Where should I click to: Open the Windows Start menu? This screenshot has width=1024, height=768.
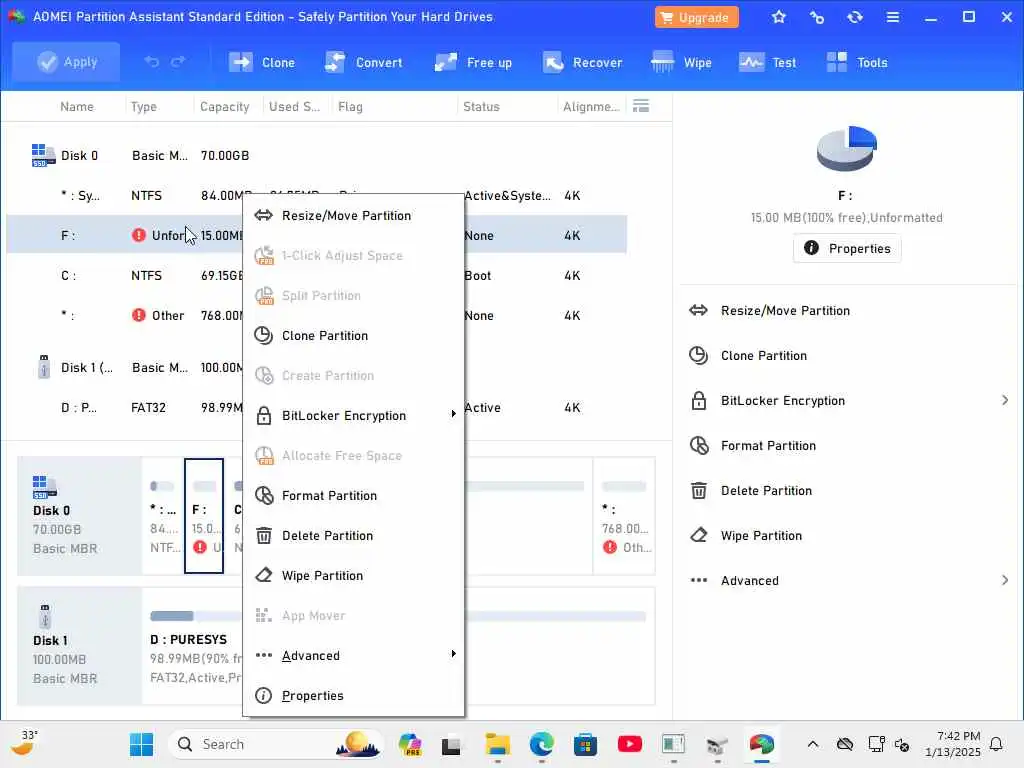tap(141, 744)
